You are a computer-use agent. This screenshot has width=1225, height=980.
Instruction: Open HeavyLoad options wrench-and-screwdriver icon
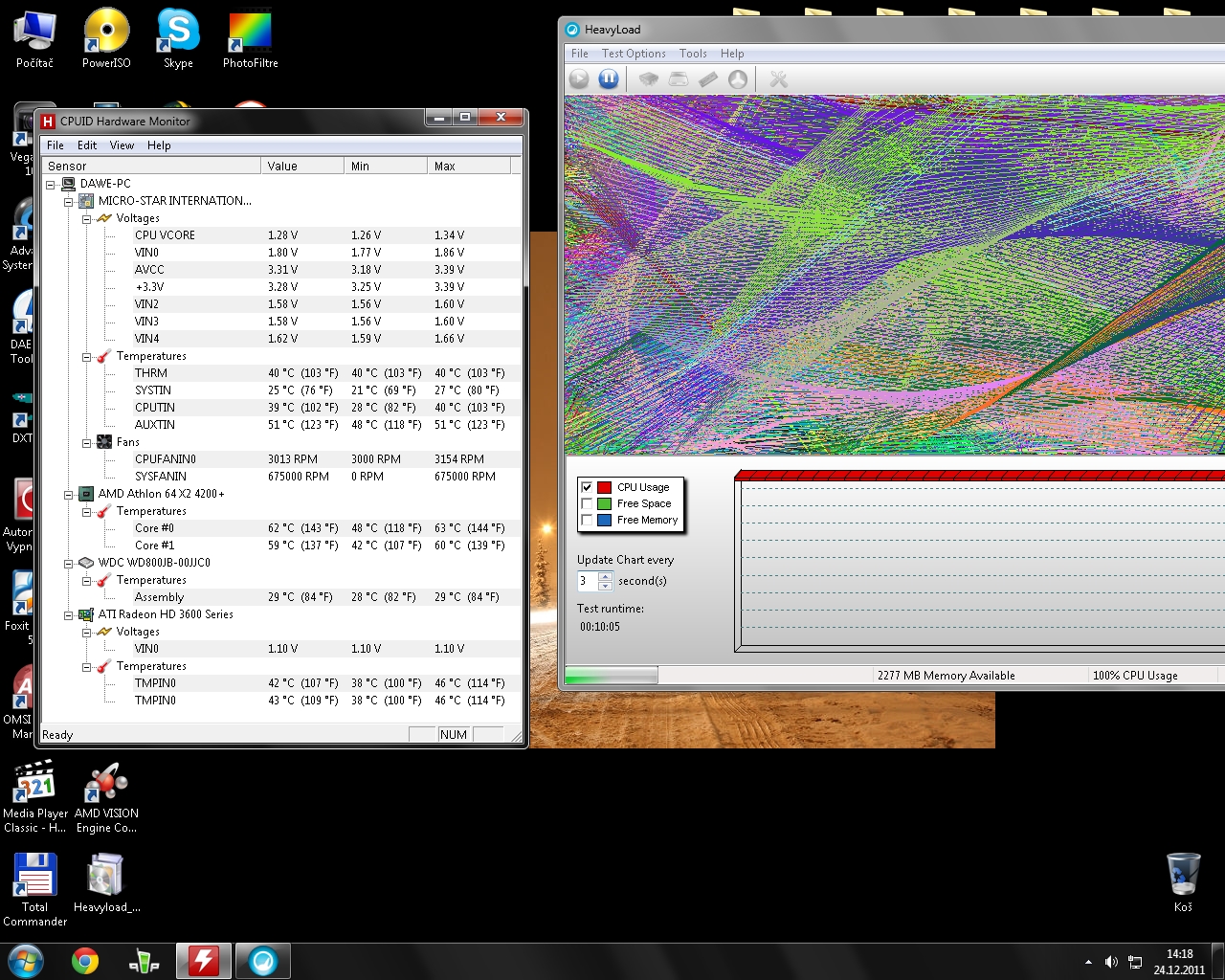779,79
